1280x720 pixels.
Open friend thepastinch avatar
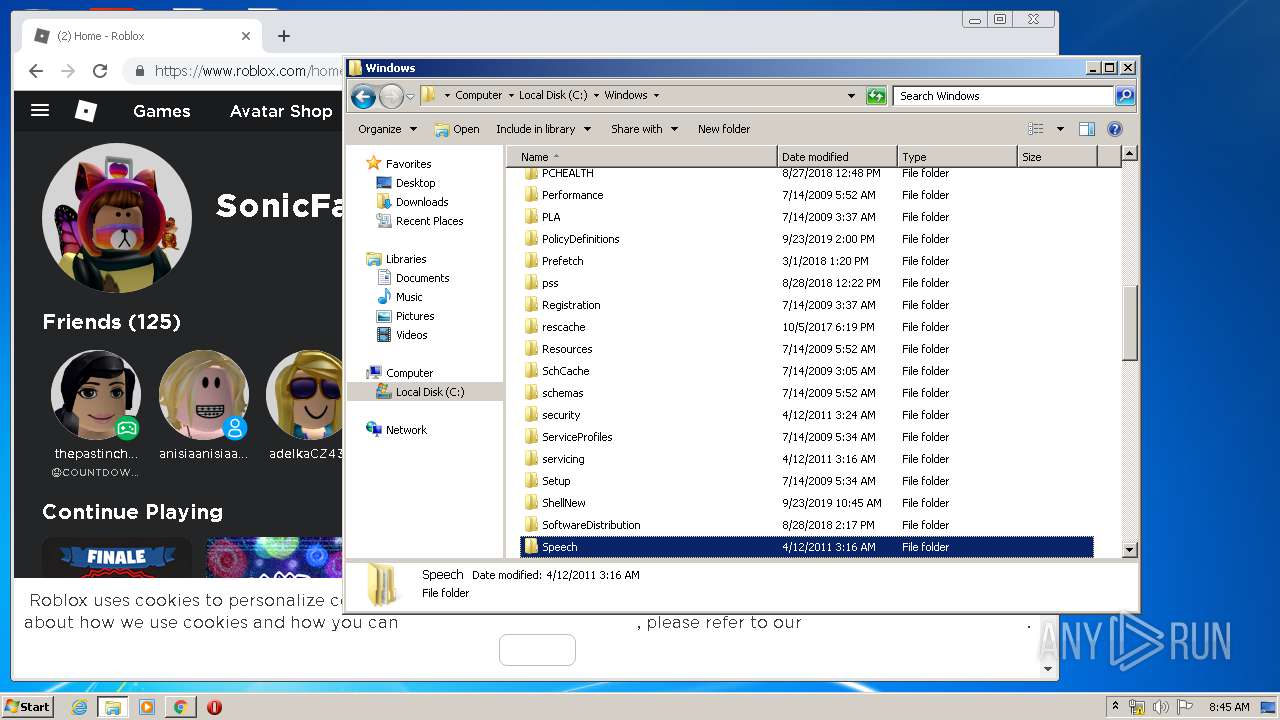tap(96, 395)
